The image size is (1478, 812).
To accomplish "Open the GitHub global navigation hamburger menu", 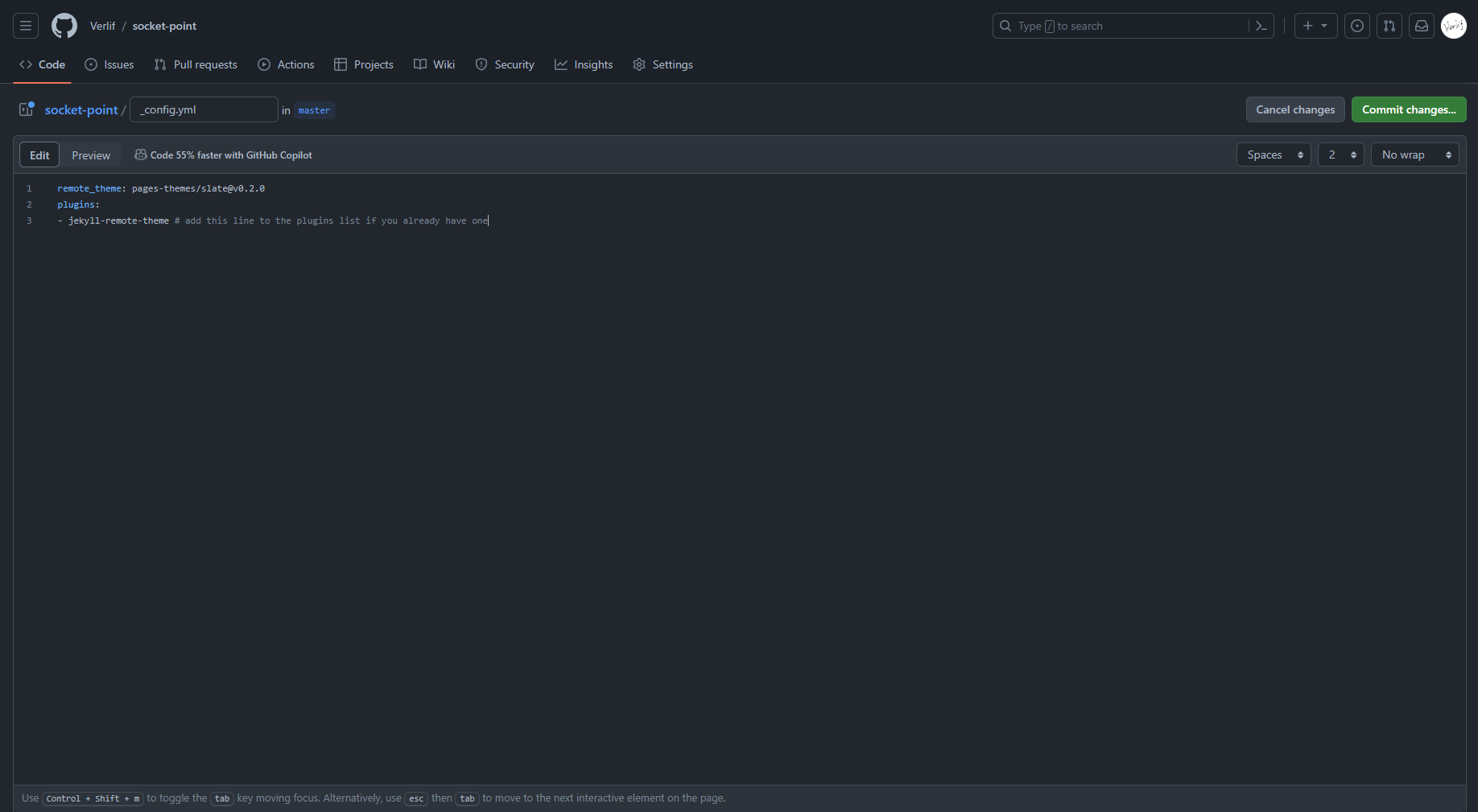I will 25,26.
